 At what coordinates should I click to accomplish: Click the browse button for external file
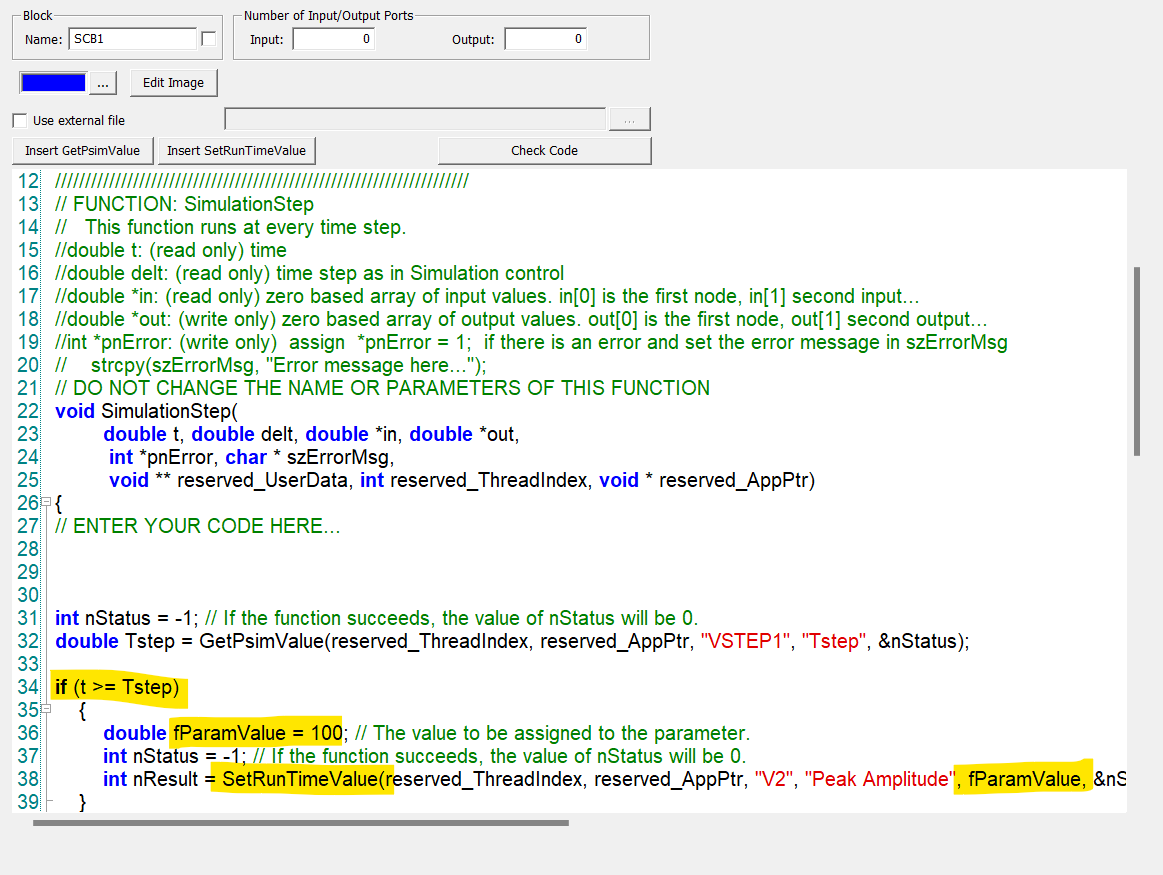pyautogui.click(x=630, y=119)
